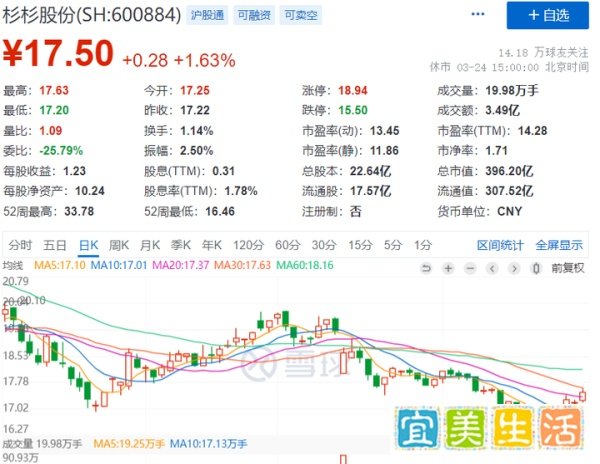Click the MA60:18.16 indicator label
Screen dimensions: 600x464
point(305,265)
